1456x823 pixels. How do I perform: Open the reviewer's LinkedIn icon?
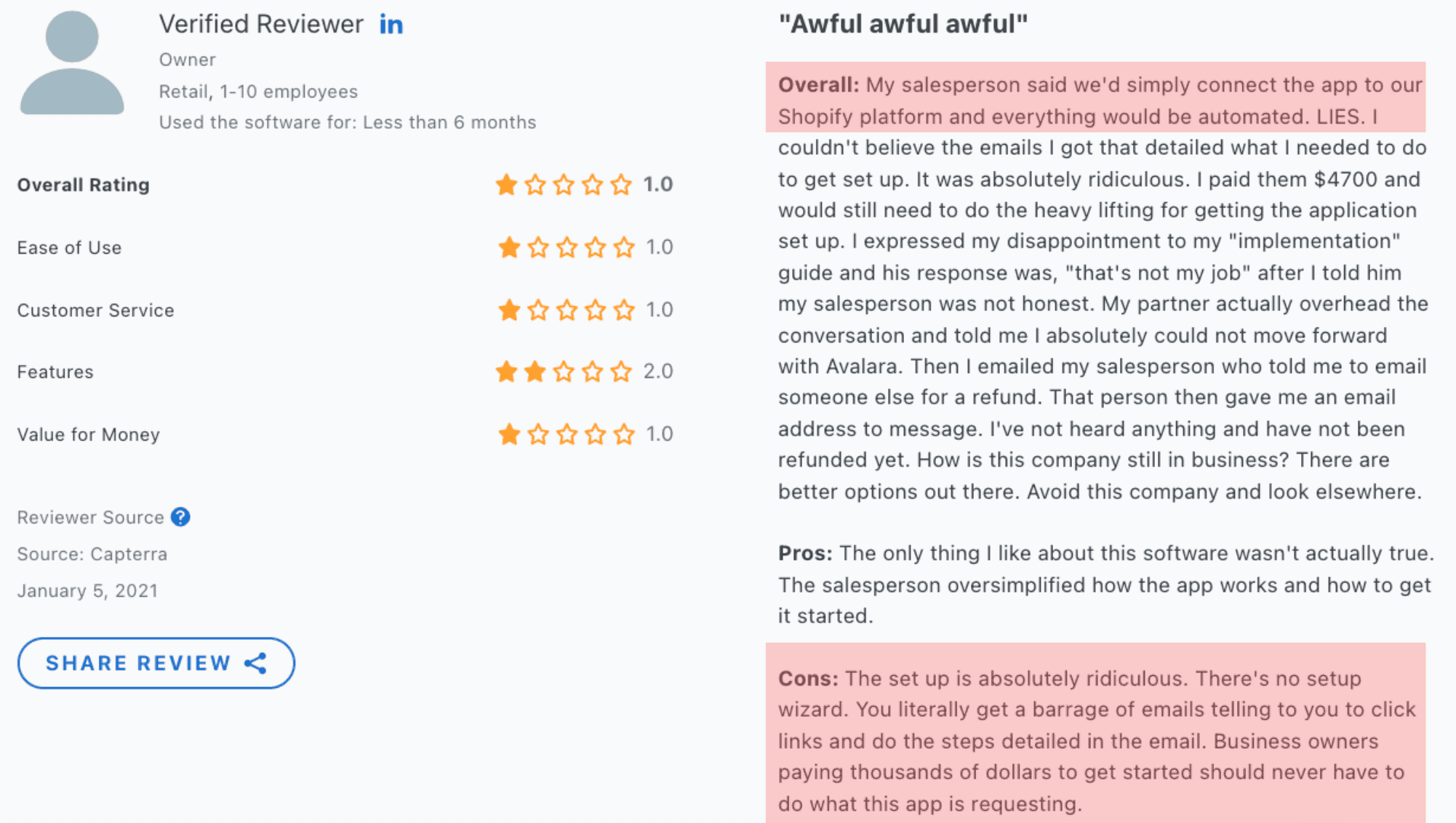pos(391,25)
